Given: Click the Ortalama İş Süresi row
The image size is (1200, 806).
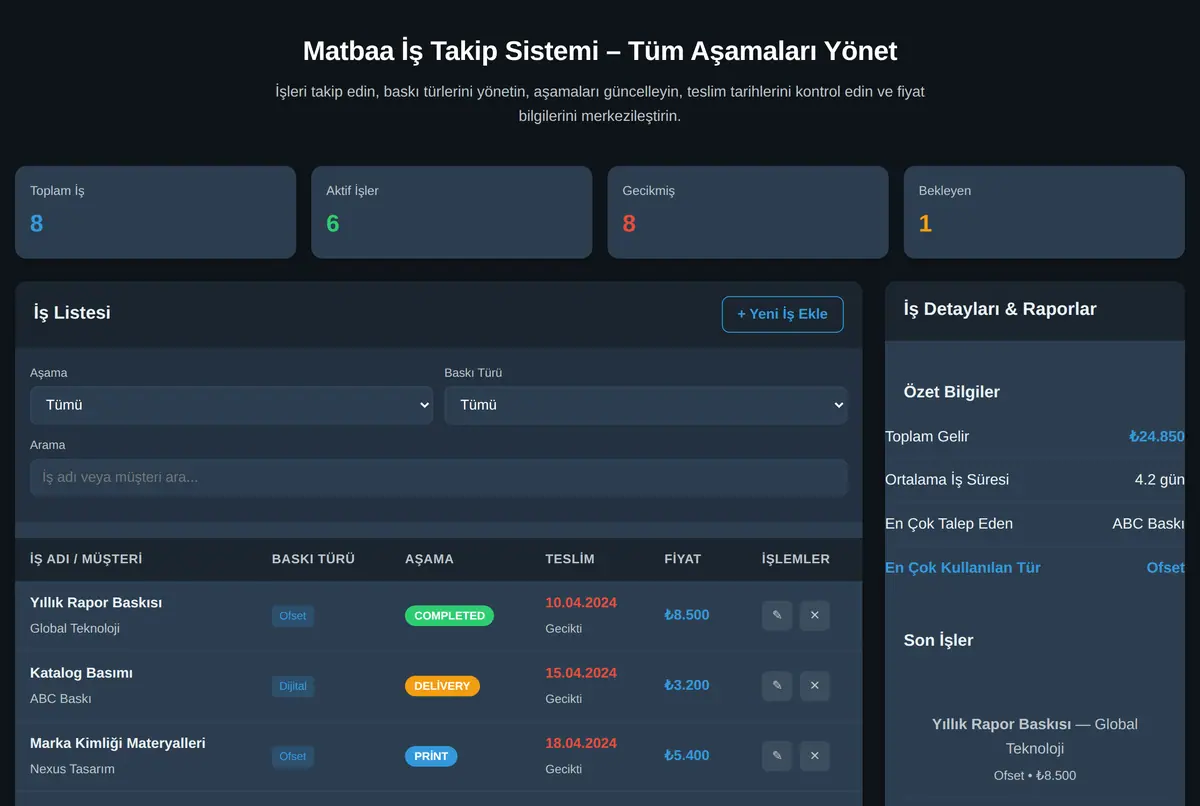Looking at the screenshot, I should coord(1035,479).
